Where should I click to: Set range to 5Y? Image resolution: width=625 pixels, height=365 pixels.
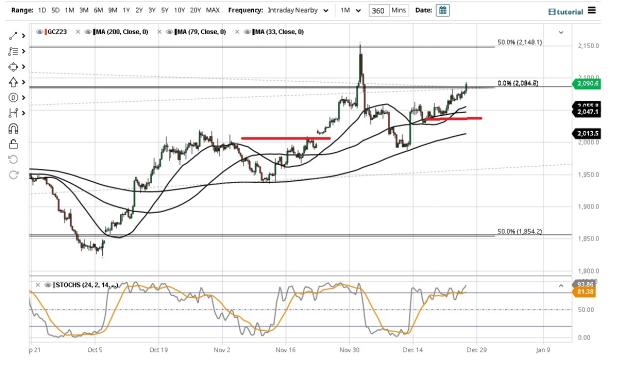coord(164,10)
